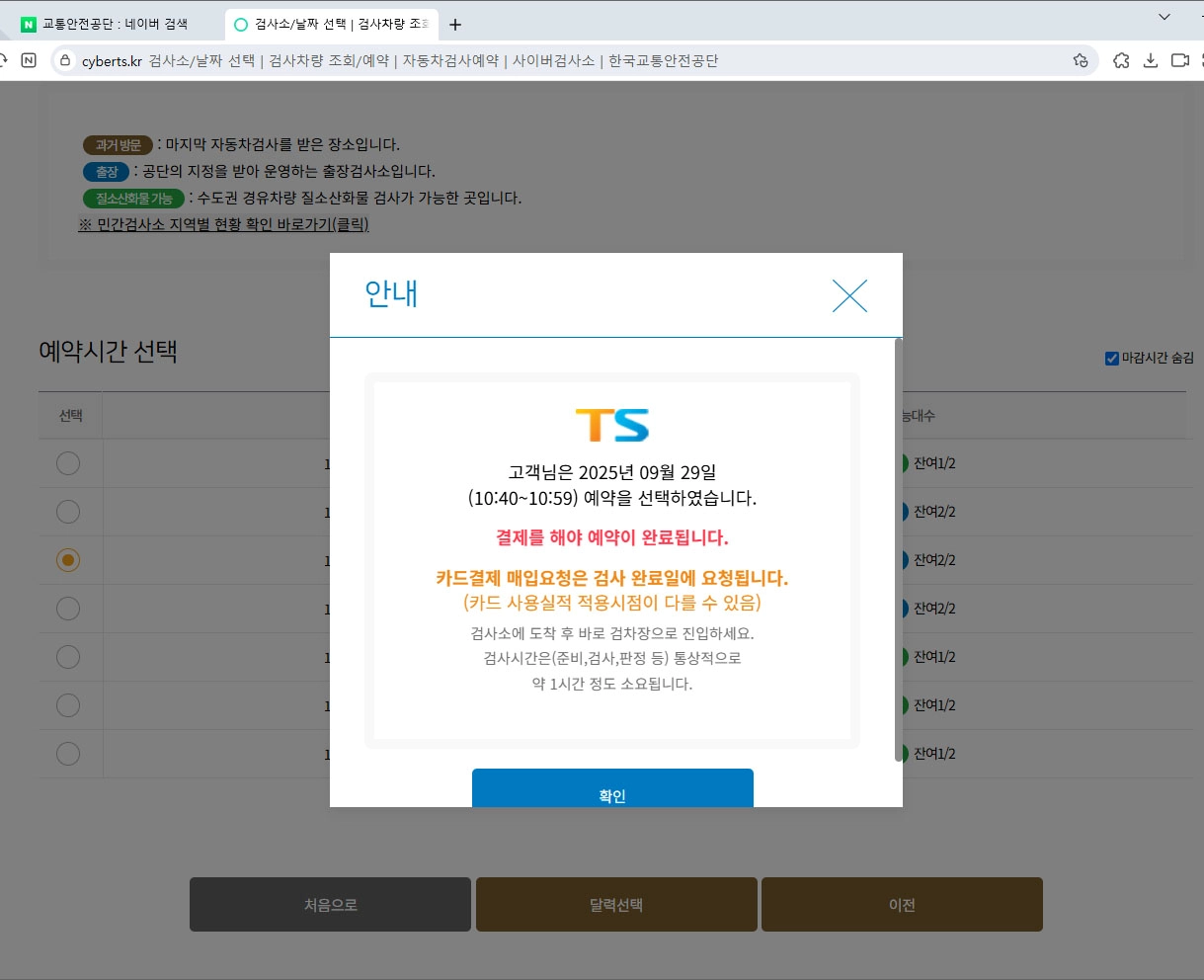
Task: Uncheck the 마감시간 숨김 checkbox
Action: pyautogui.click(x=1112, y=358)
